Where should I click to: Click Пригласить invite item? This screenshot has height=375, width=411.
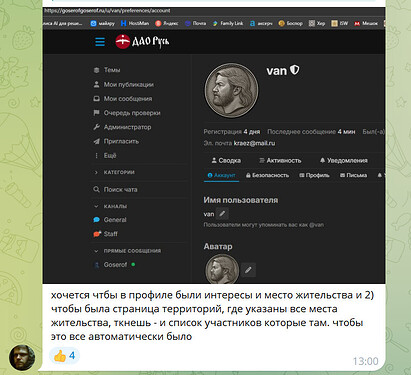[x=116, y=141]
